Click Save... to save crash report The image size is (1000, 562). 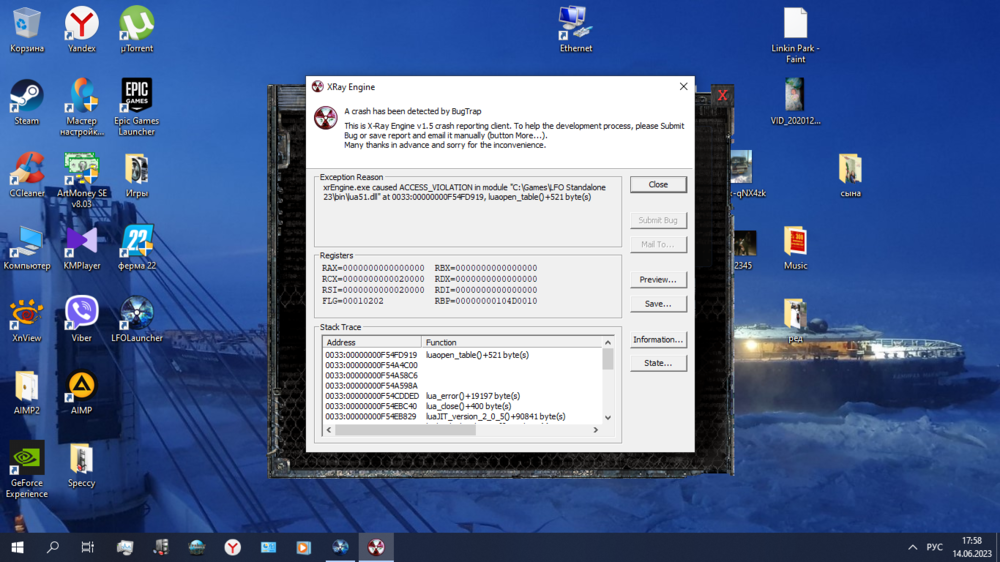tap(658, 304)
